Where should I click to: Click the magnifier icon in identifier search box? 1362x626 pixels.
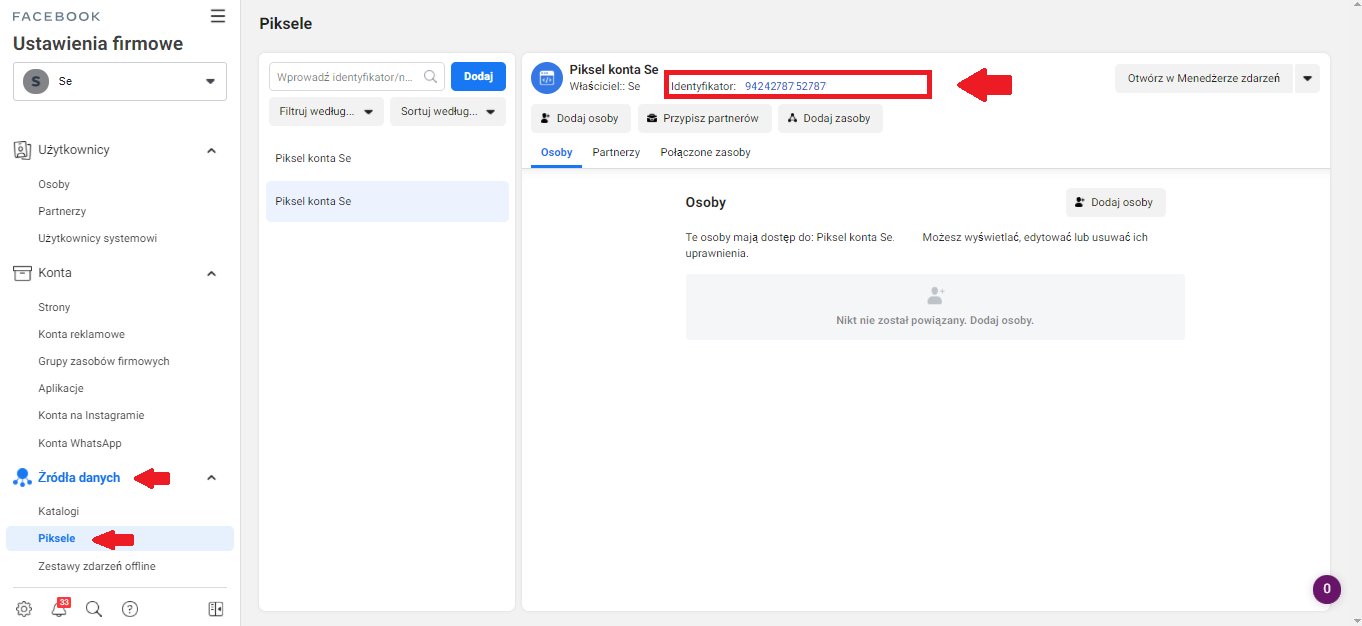coord(431,77)
